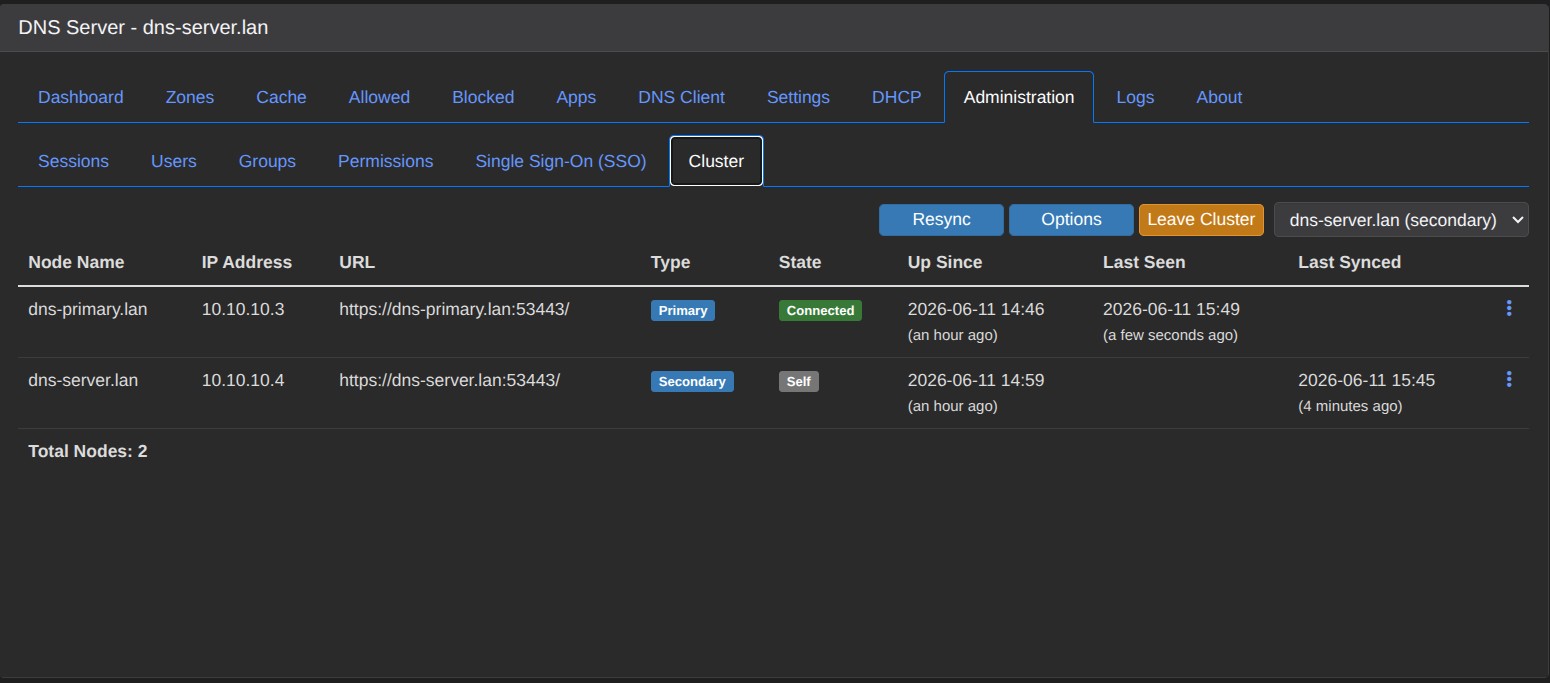Click the DNS Server - dns-server.lan title

click(x=143, y=27)
